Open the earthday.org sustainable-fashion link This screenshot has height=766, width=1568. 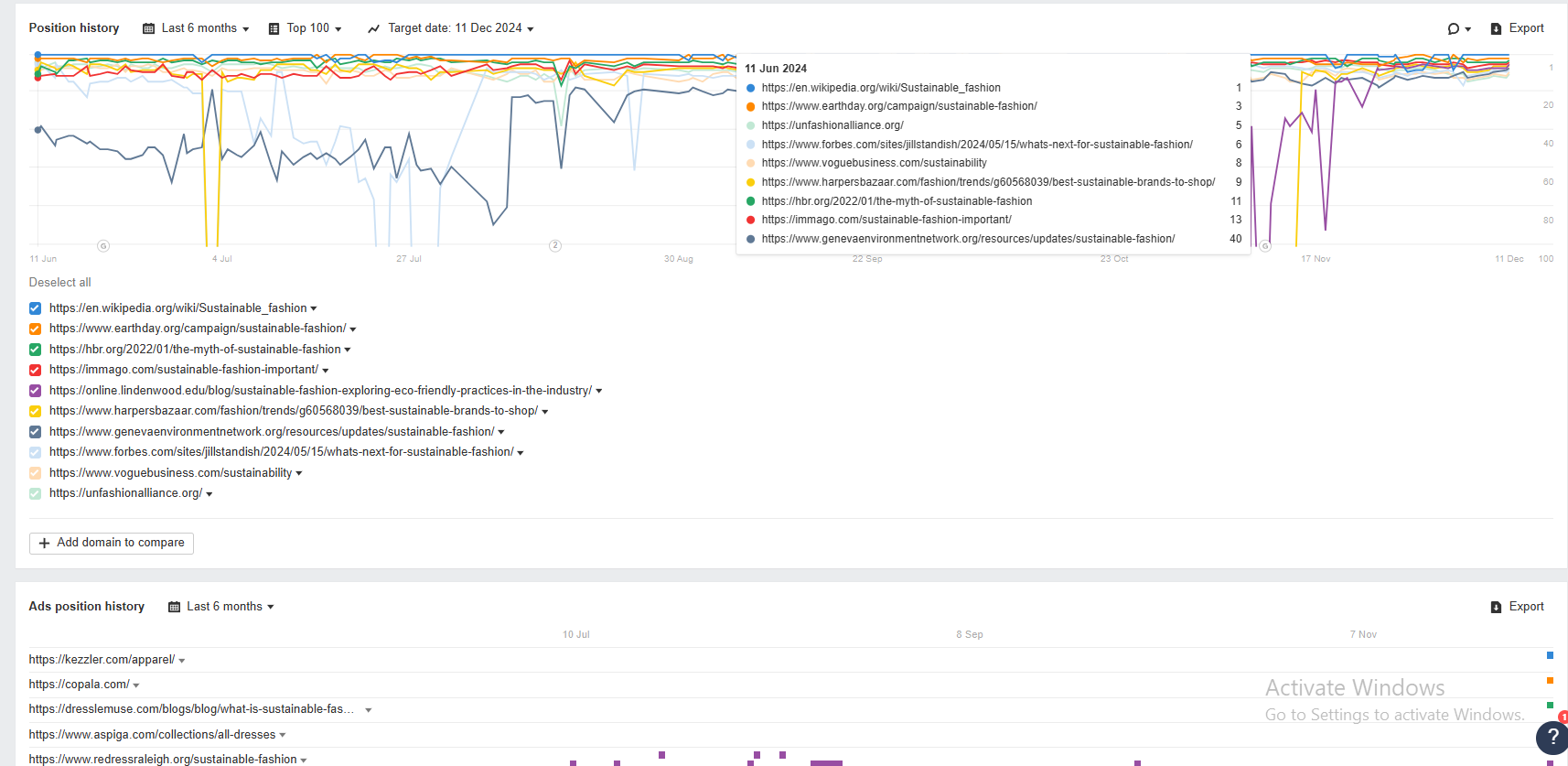coord(198,329)
